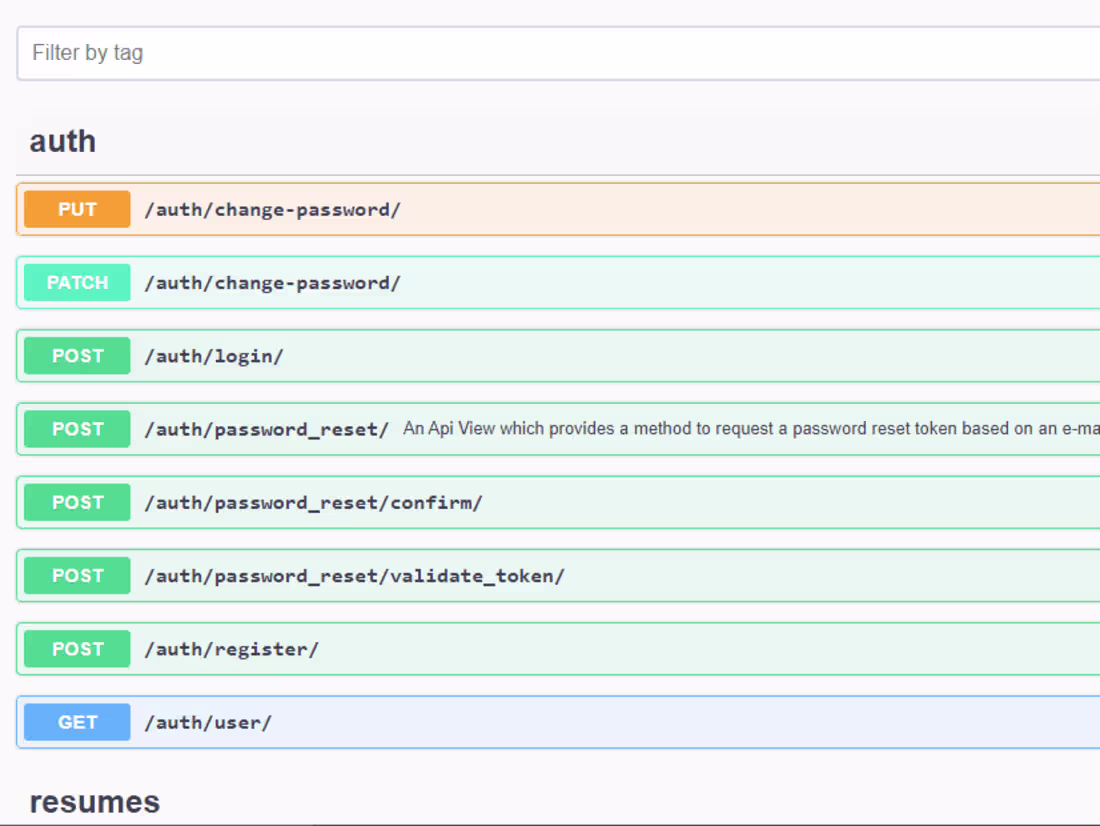Click the /auth/password_reset/ path label

click(267, 429)
